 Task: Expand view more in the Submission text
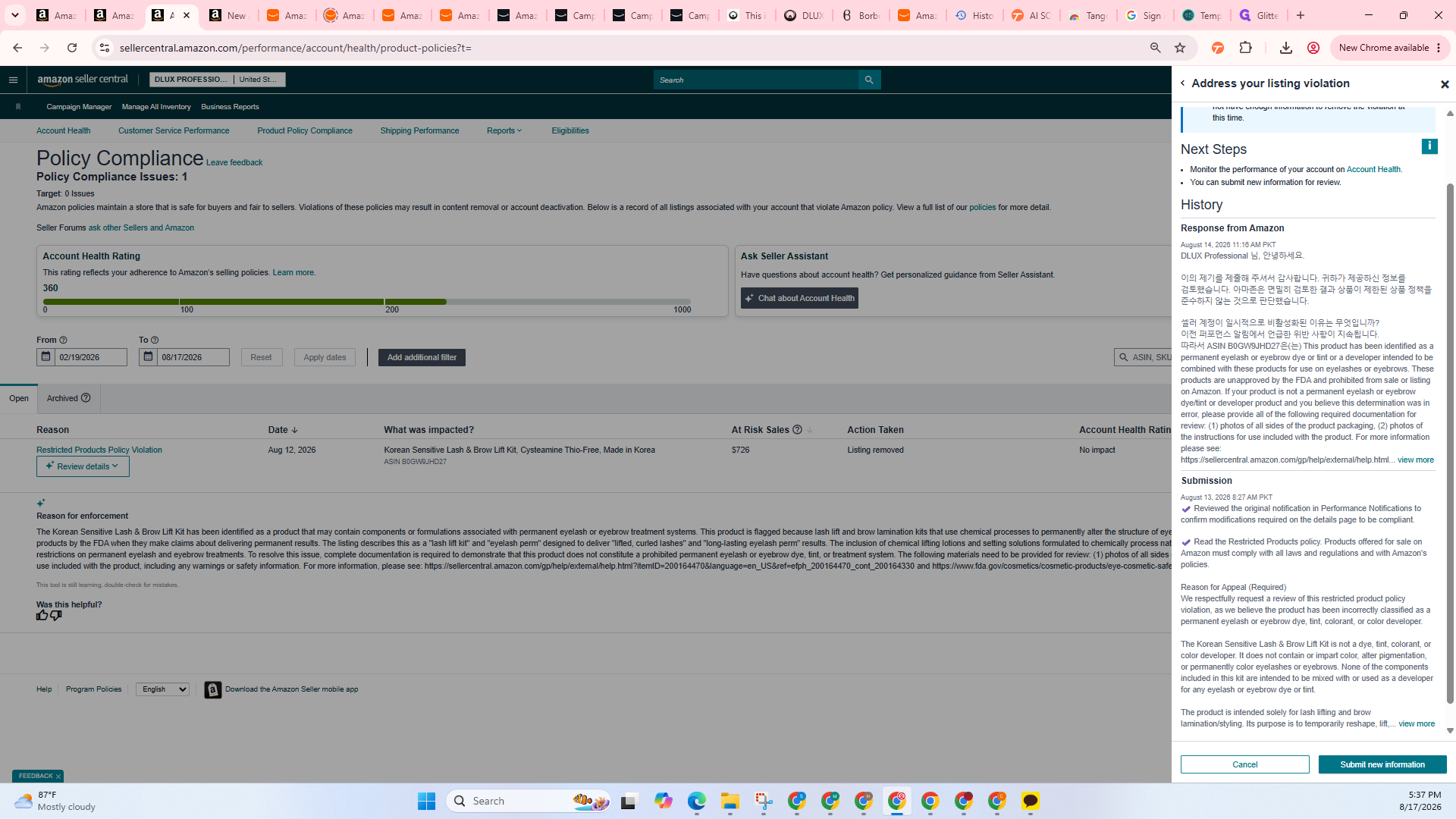pos(1416,724)
